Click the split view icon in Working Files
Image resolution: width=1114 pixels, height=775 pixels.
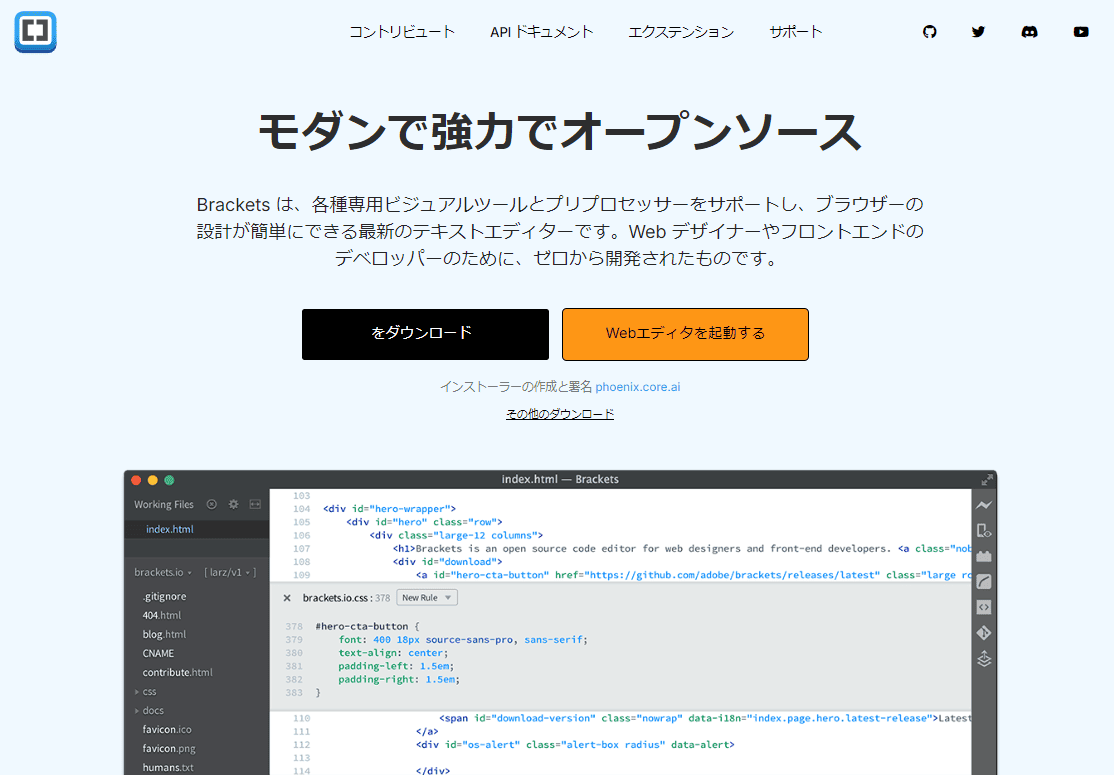pos(255,505)
